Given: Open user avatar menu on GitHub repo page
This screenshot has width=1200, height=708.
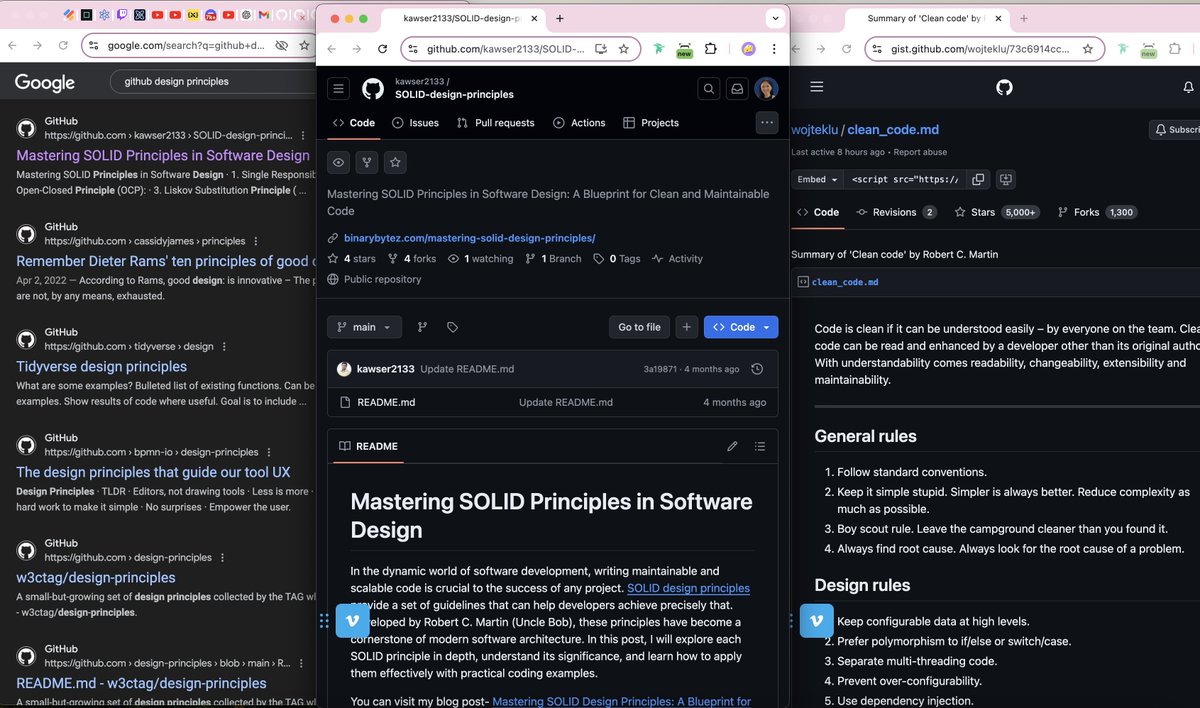Looking at the screenshot, I should pyautogui.click(x=766, y=89).
